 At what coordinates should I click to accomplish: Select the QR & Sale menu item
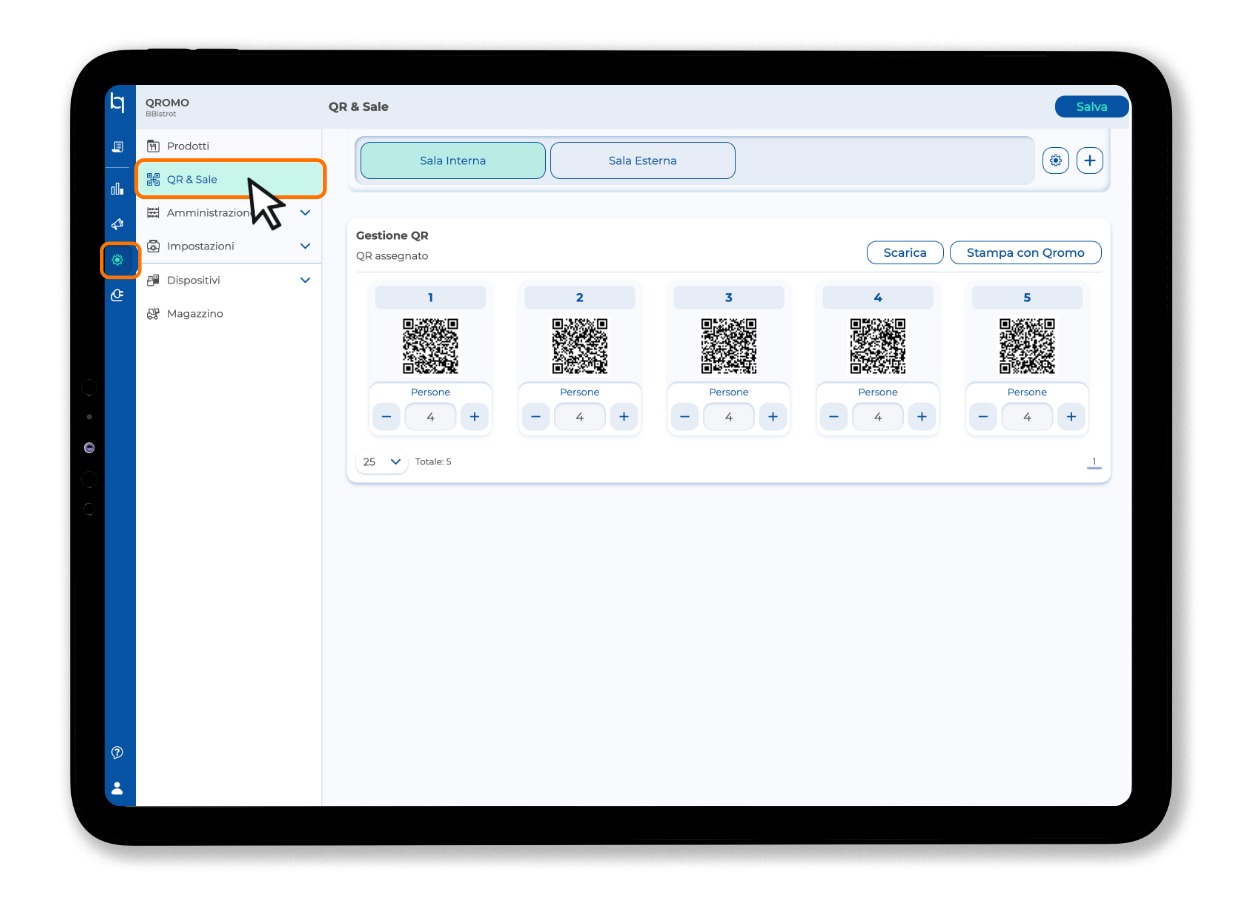[x=231, y=180]
